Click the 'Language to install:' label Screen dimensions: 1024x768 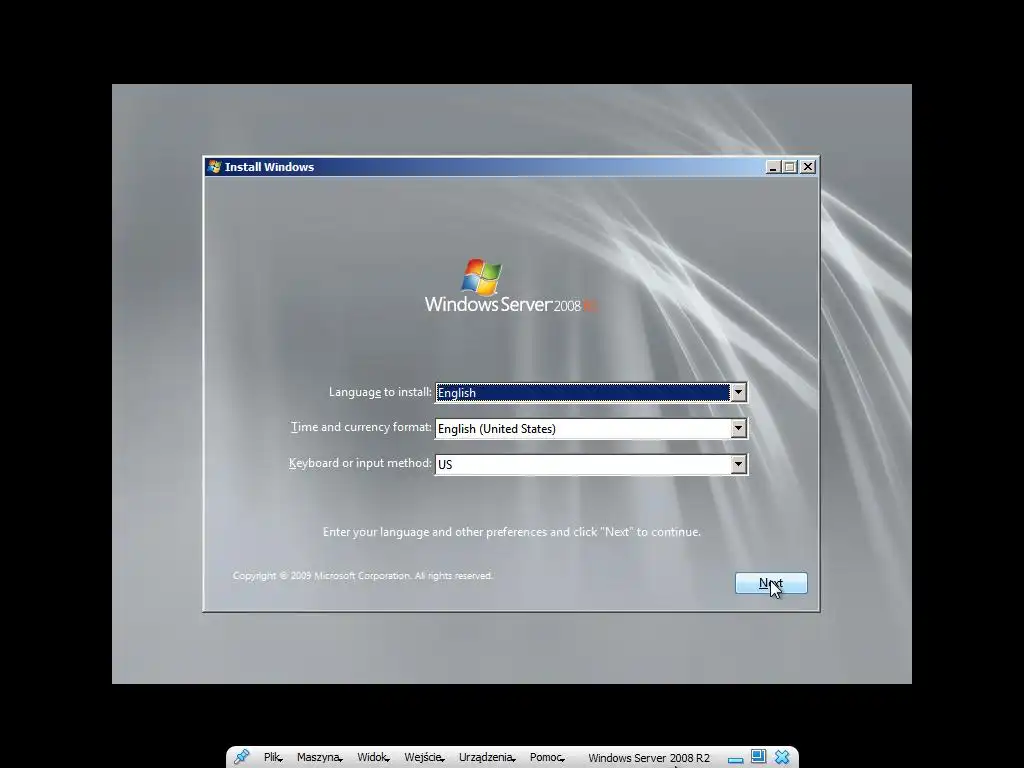click(380, 392)
